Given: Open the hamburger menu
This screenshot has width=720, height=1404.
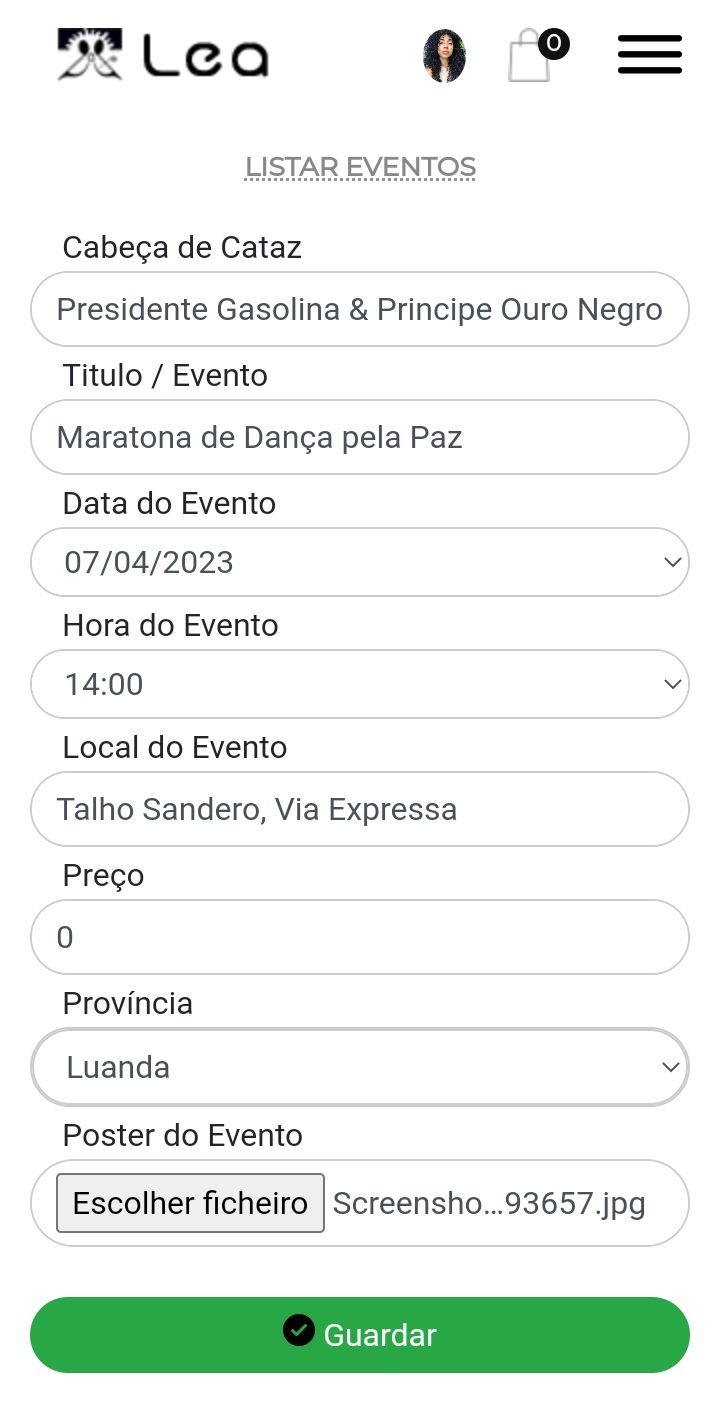Looking at the screenshot, I should click(650, 55).
